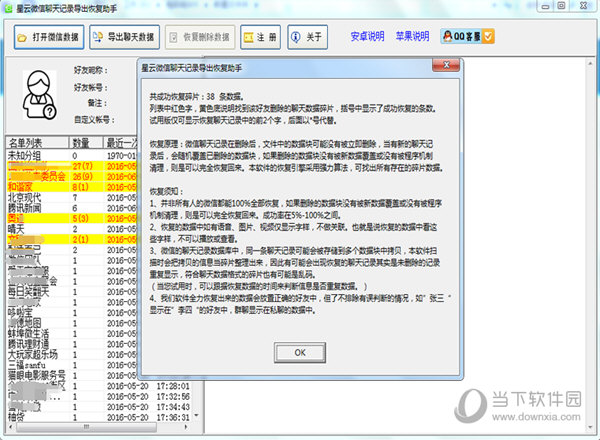600x440 pixels.
Task: Click right panel scroll-down arrow
Action: click(590, 428)
